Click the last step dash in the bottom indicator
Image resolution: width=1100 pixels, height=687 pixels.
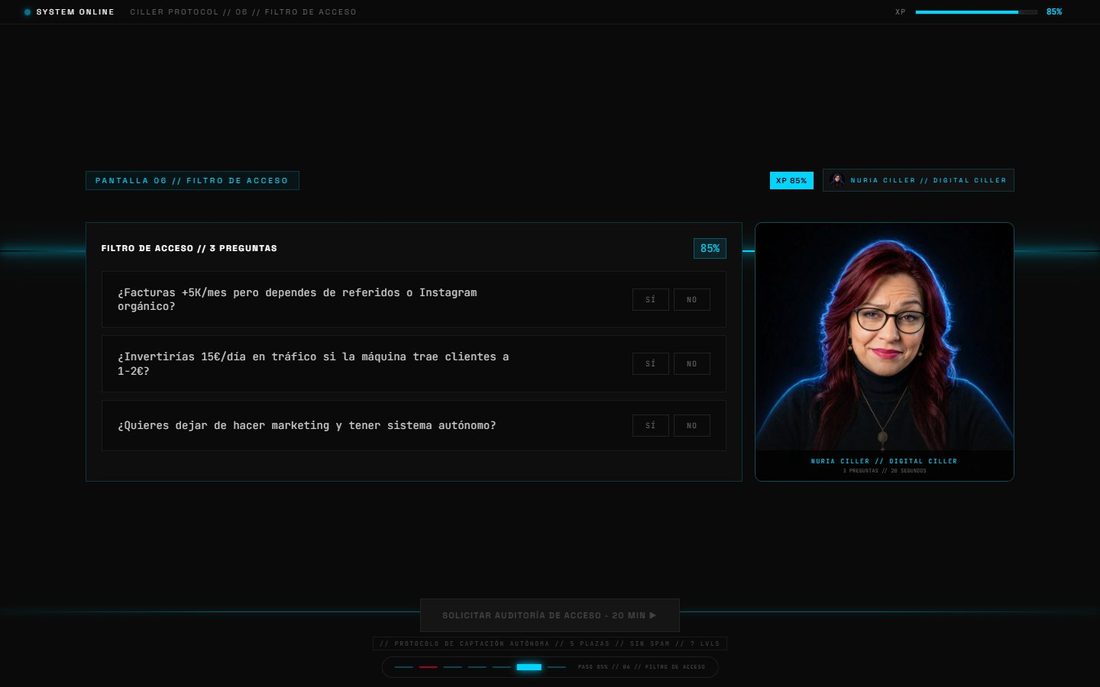click(556, 667)
